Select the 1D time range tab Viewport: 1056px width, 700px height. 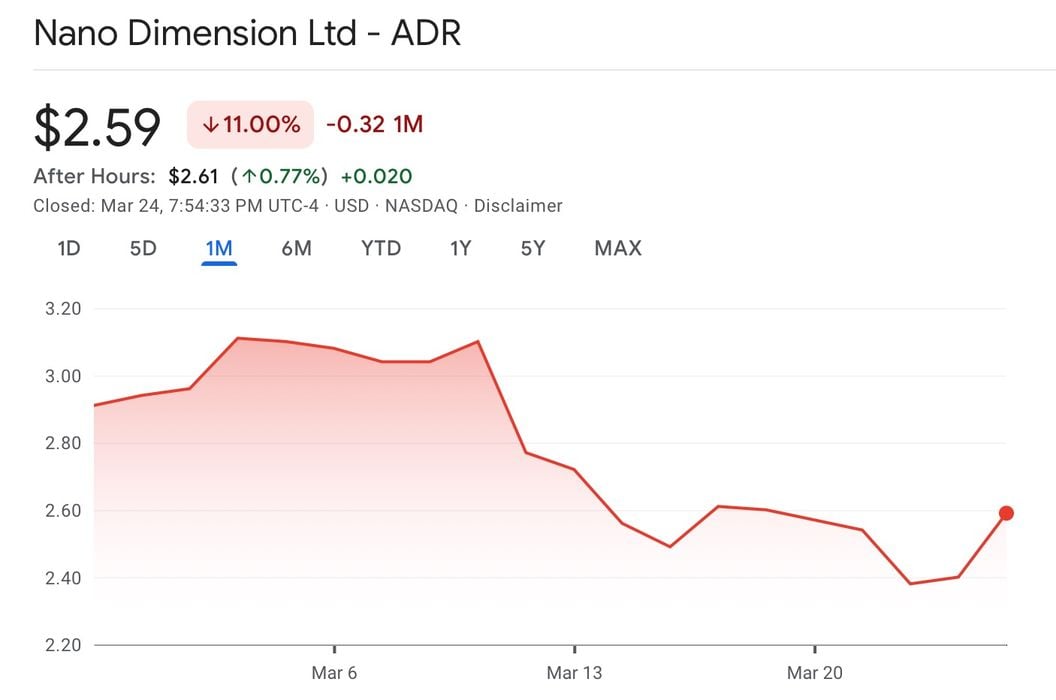click(68, 248)
